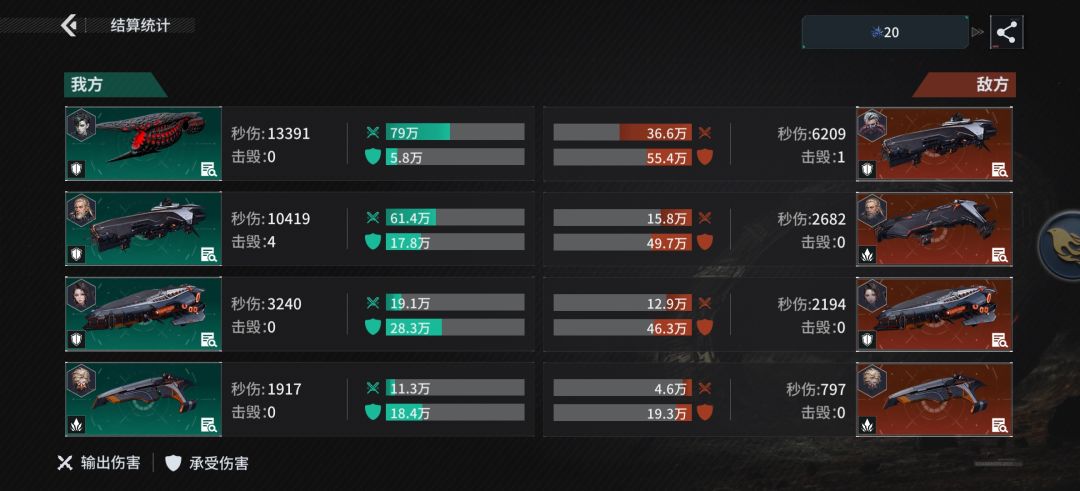Select the 我方 team header tab
The image size is (1080, 491).
(114, 85)
